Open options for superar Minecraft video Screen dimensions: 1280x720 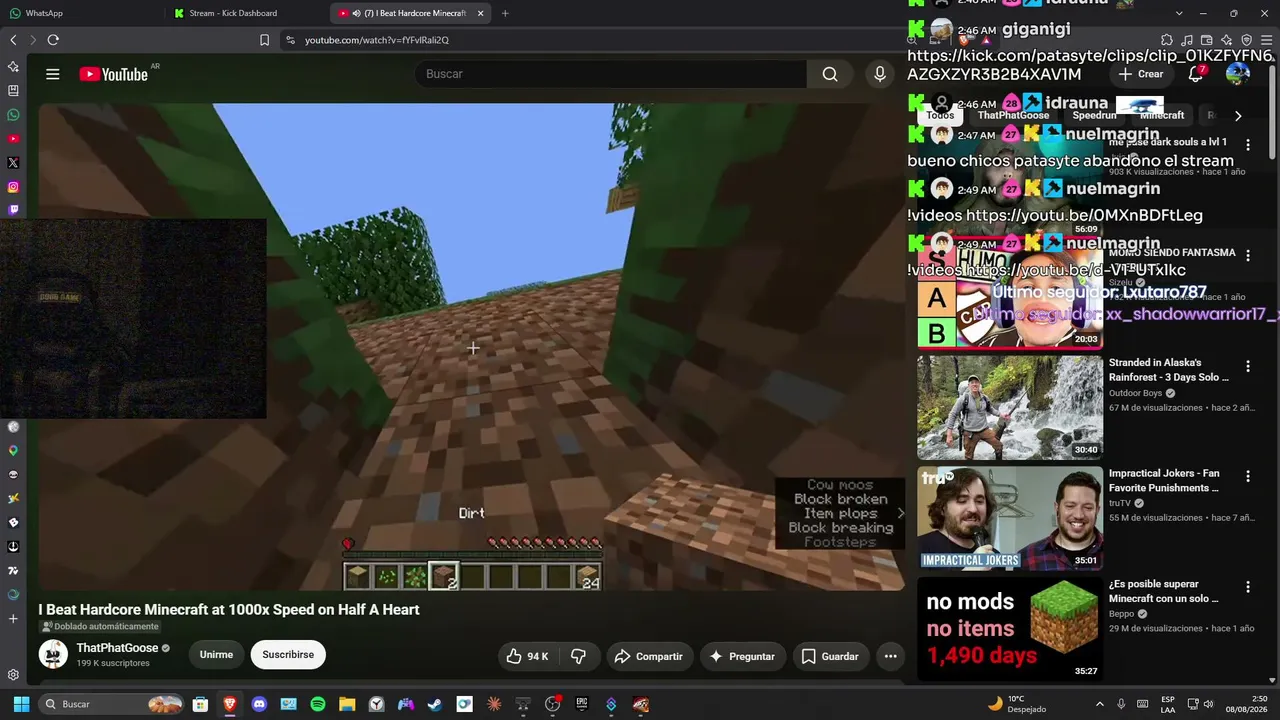[x=1248, y=587]
